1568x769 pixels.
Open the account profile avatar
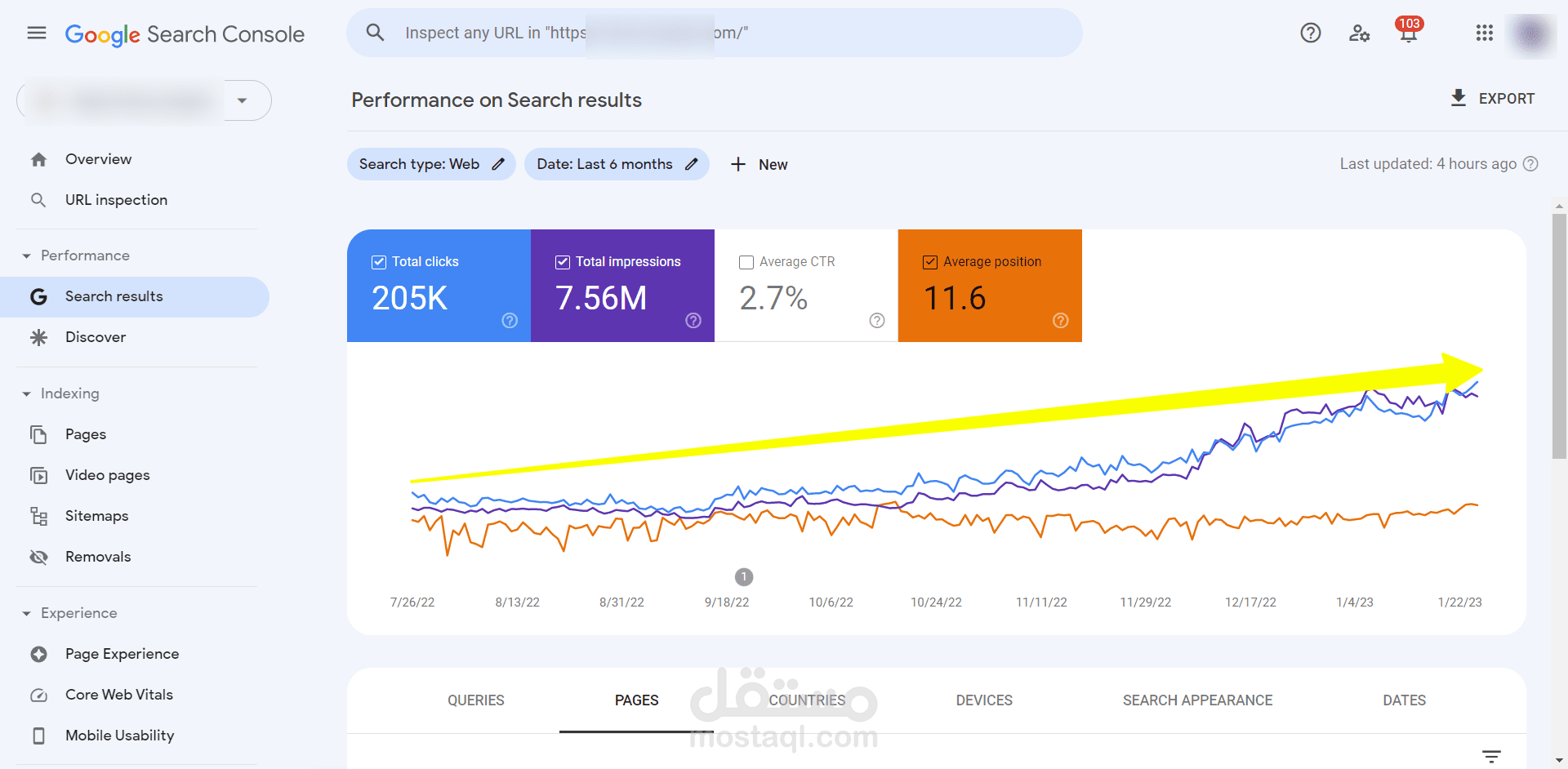1530,34
